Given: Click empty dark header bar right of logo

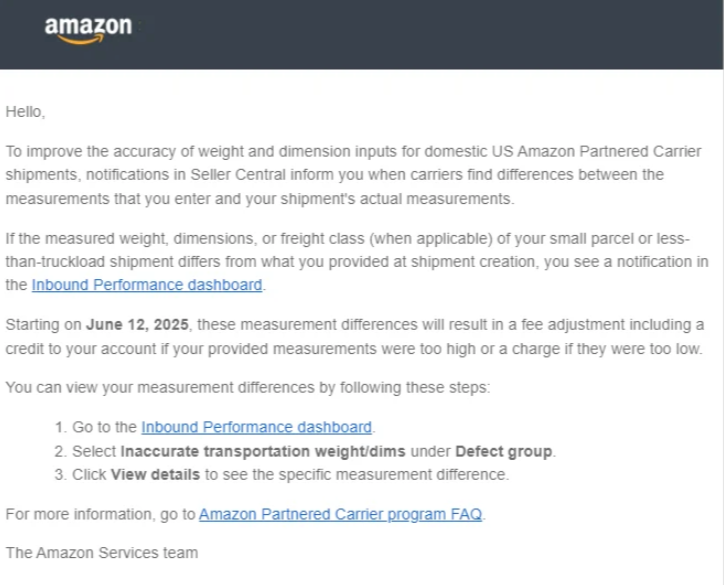Looking at the screenshot, I should pos(450,33).
